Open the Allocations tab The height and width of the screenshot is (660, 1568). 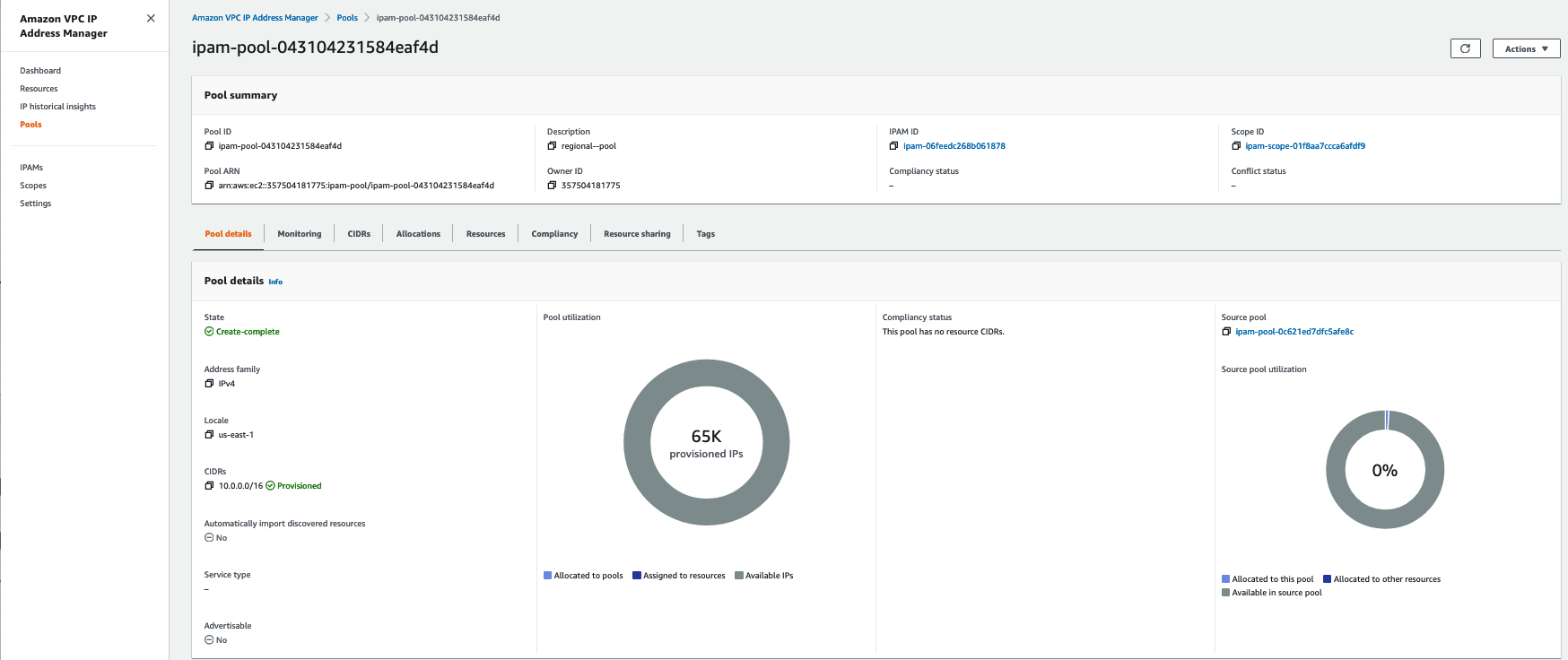[x=418, y=234]
